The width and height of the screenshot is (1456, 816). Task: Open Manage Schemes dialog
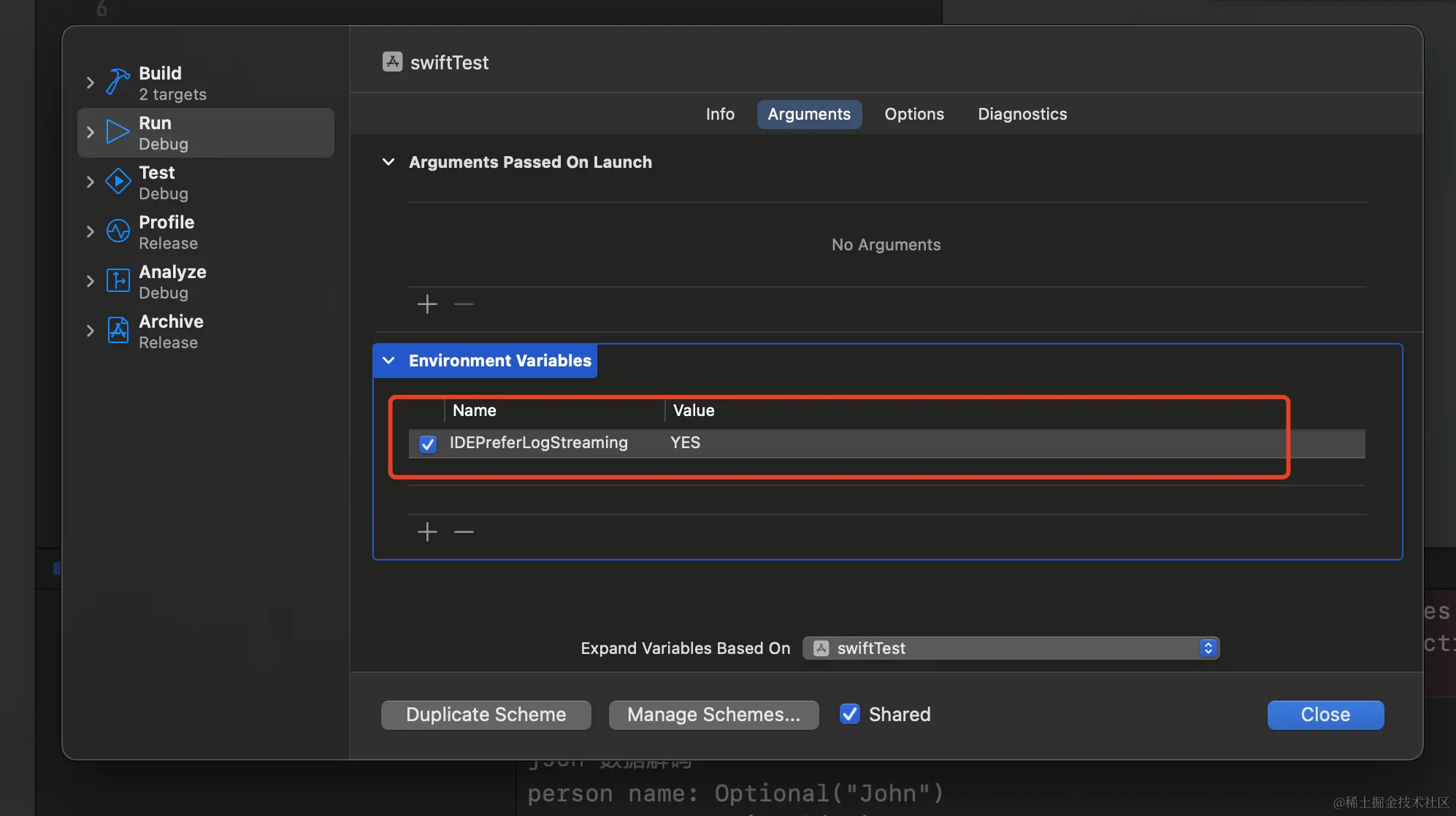713,715
